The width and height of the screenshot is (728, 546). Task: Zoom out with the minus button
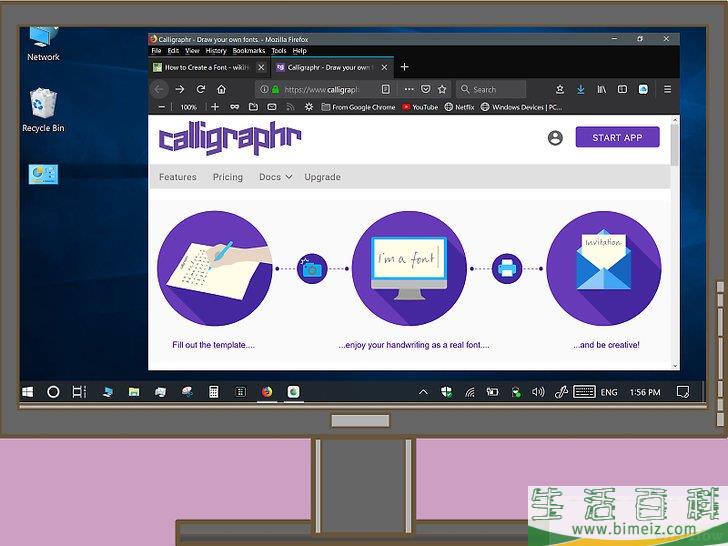click(162, 107)
